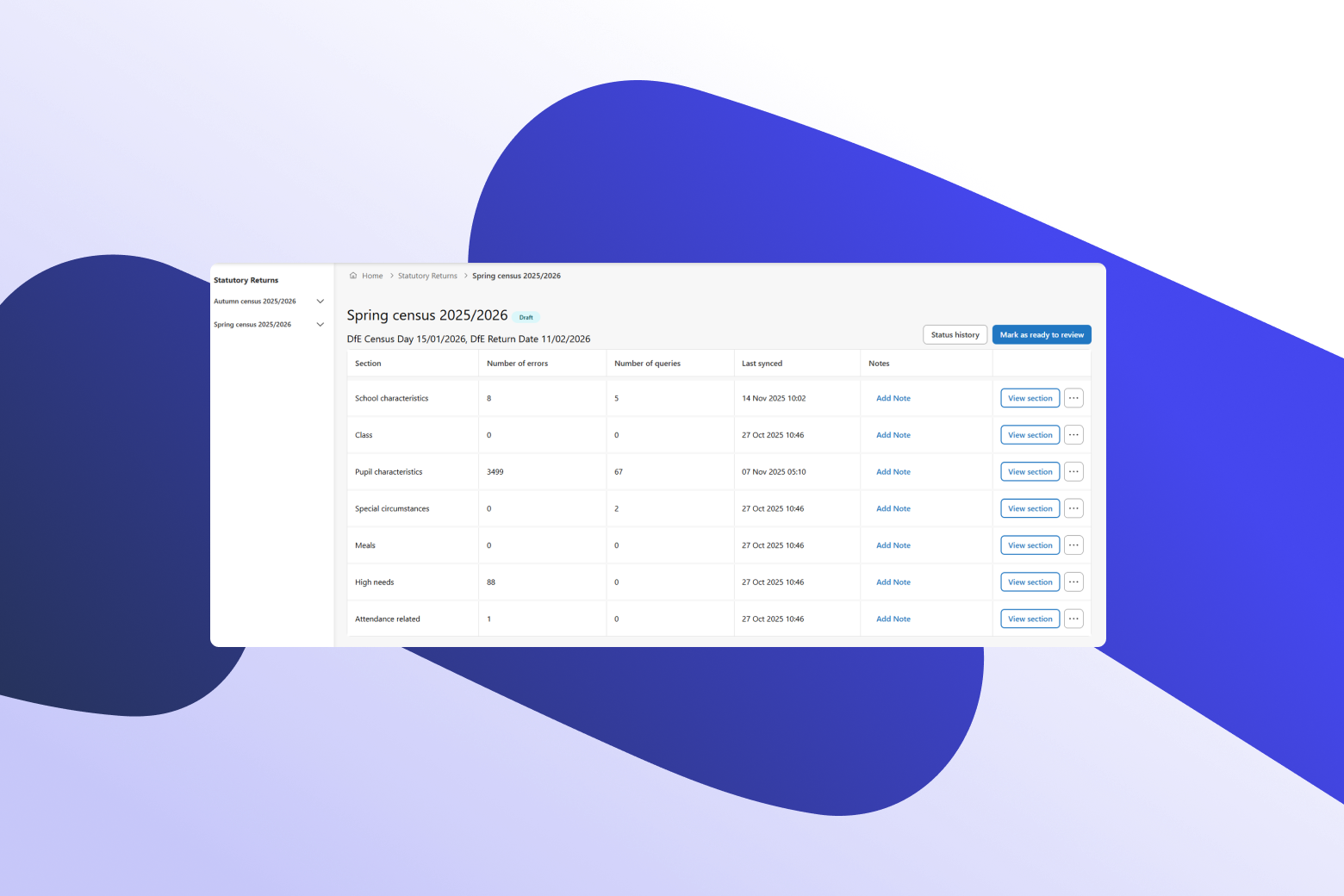Open more options for Class row
The height and width of the screenshot is (896, 1344).
pyautogui.click(x=1073, y=435)
